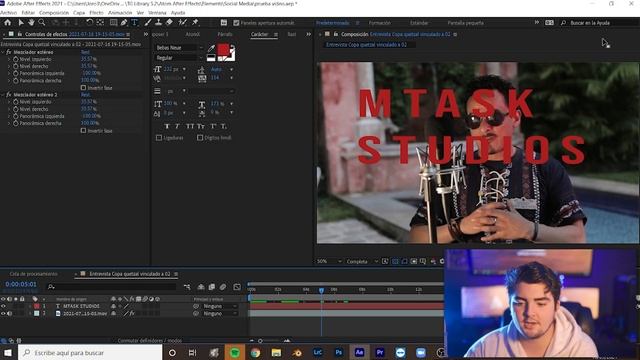Select the Puppet Pin tool

coord(195,23)
